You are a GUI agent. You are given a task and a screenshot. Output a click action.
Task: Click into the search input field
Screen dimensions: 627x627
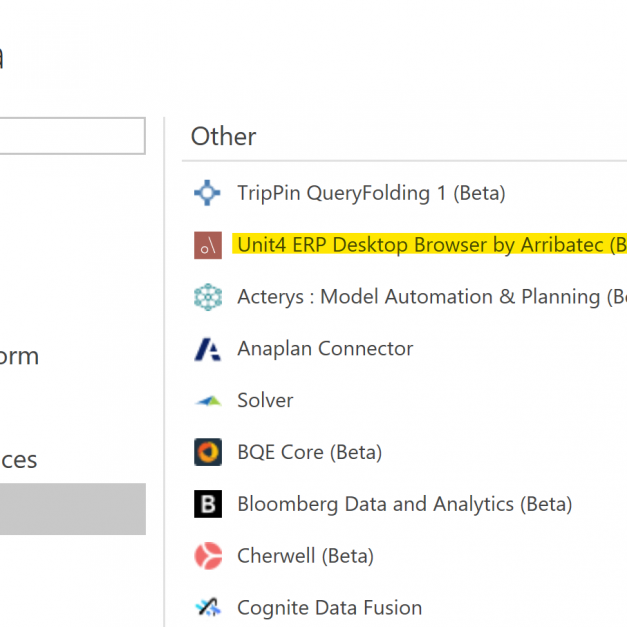coord(72,136)
